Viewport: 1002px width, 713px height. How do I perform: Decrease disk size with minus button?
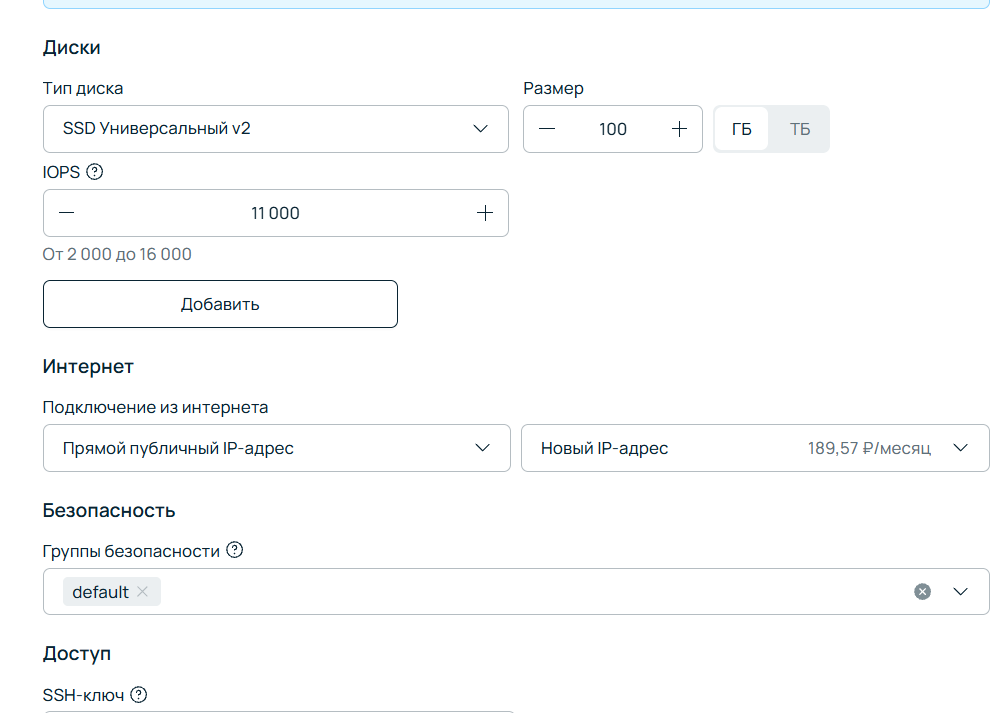click(x=547, y=129)
